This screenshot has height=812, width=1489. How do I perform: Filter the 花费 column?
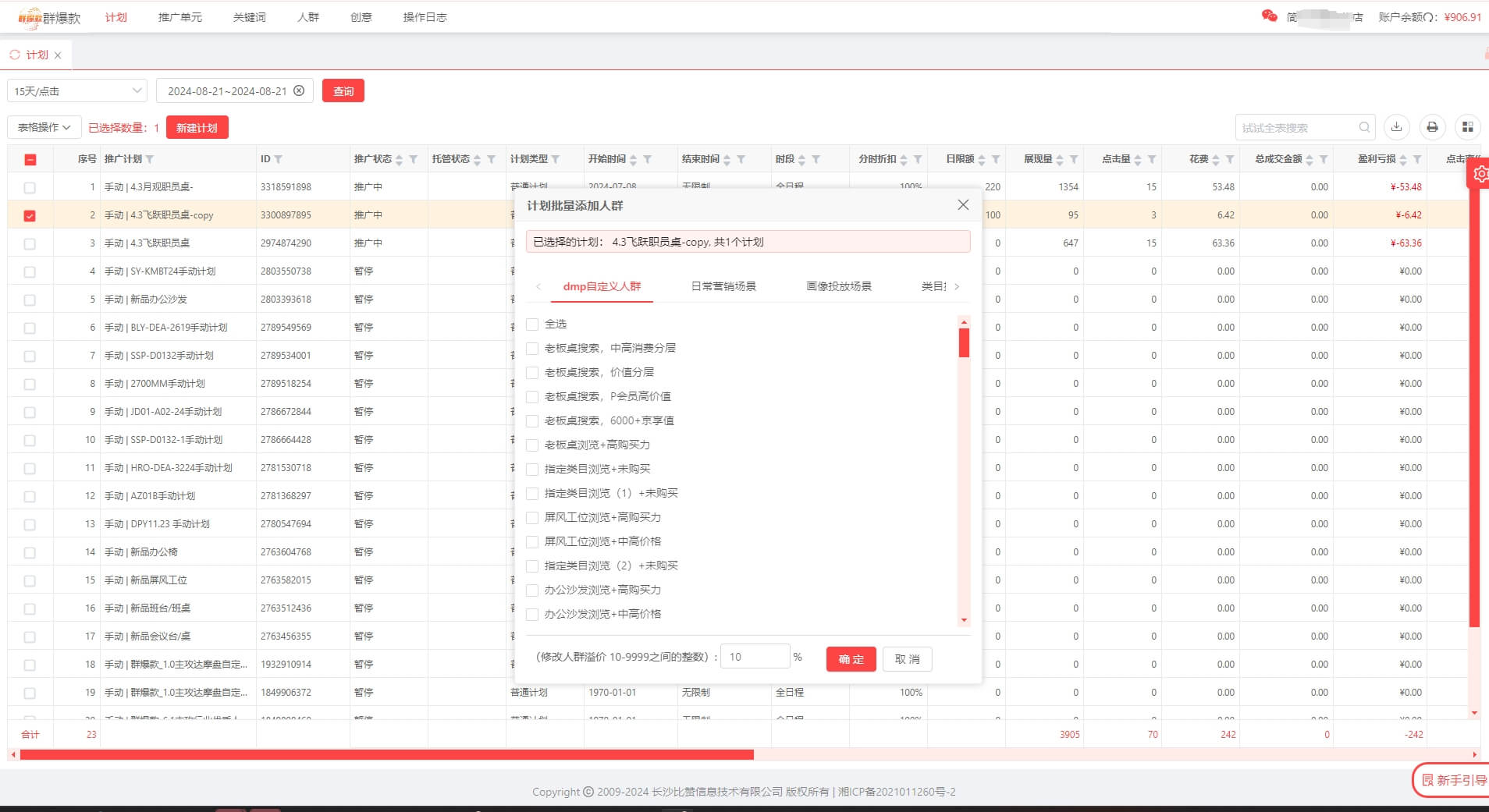pyautogui.click(x=1230, y=159)
